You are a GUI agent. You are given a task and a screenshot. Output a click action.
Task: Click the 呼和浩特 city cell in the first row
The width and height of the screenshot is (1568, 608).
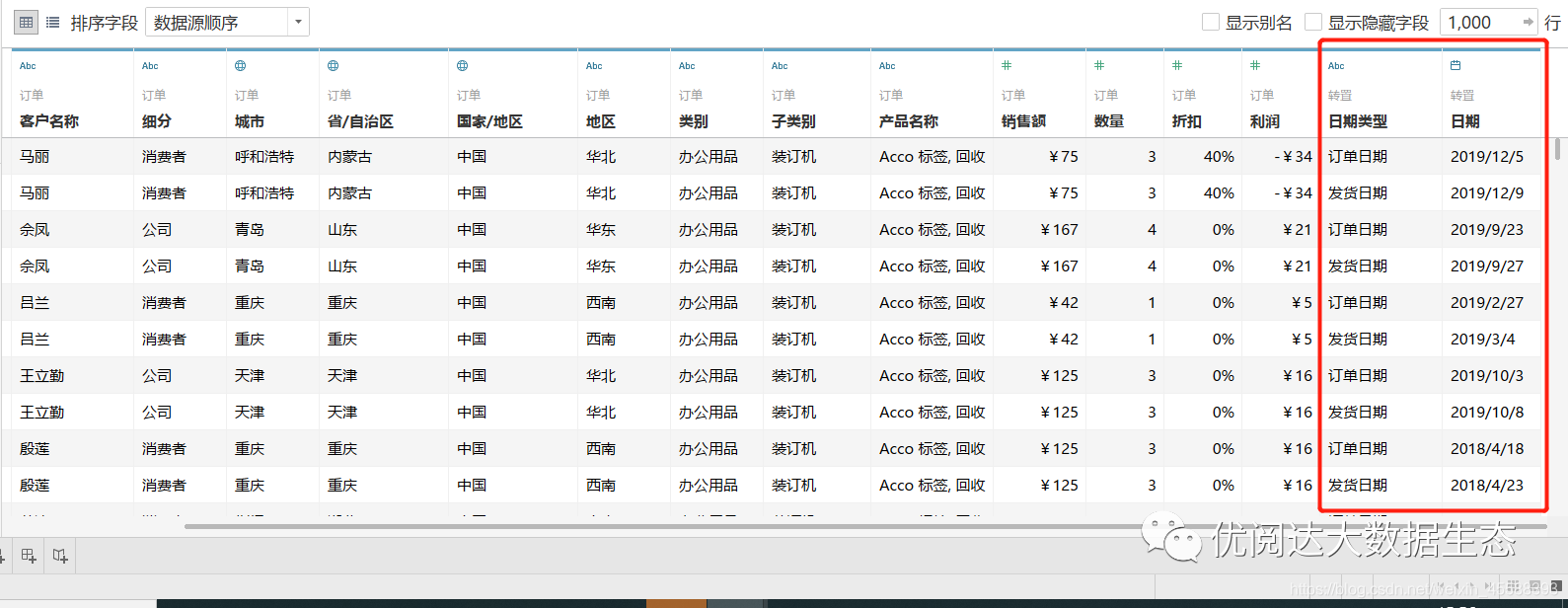tap(264, 156)
